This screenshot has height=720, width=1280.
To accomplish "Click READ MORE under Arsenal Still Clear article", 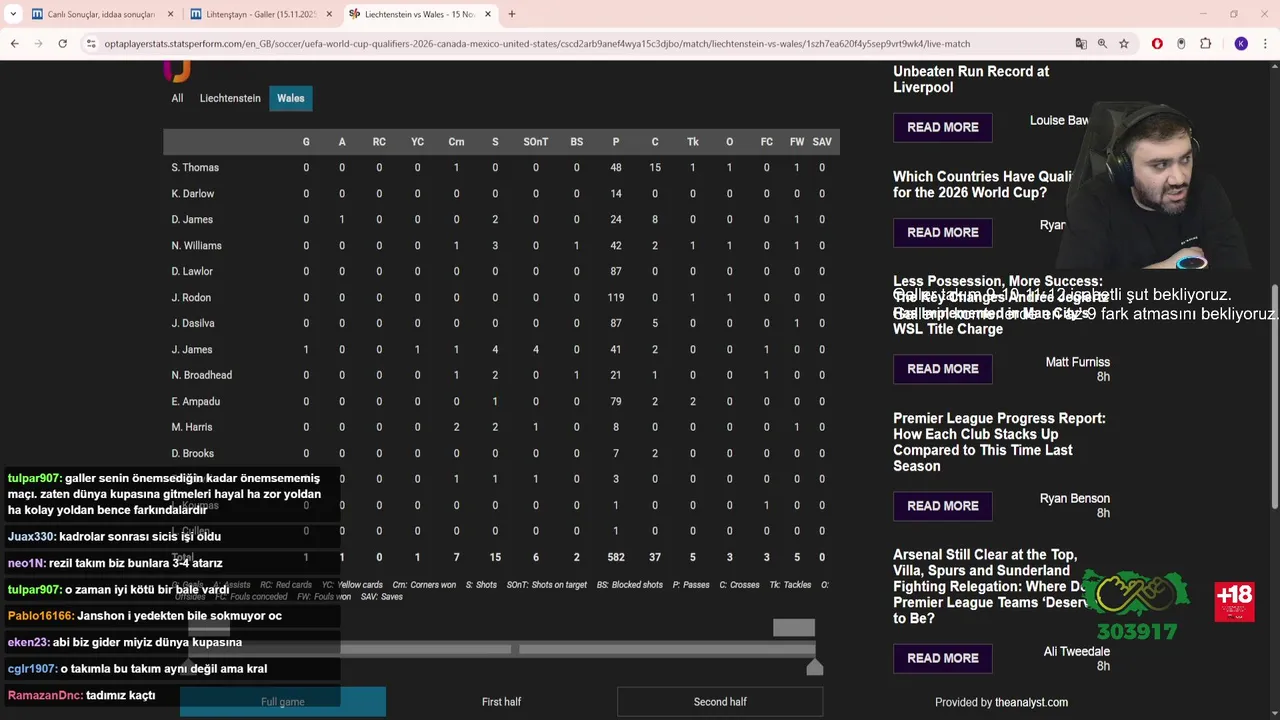I will 943,658.
